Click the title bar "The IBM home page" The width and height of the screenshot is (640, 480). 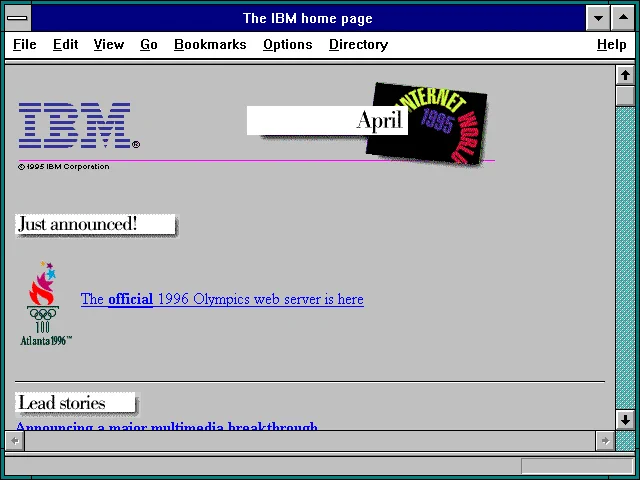click(308, 18)
